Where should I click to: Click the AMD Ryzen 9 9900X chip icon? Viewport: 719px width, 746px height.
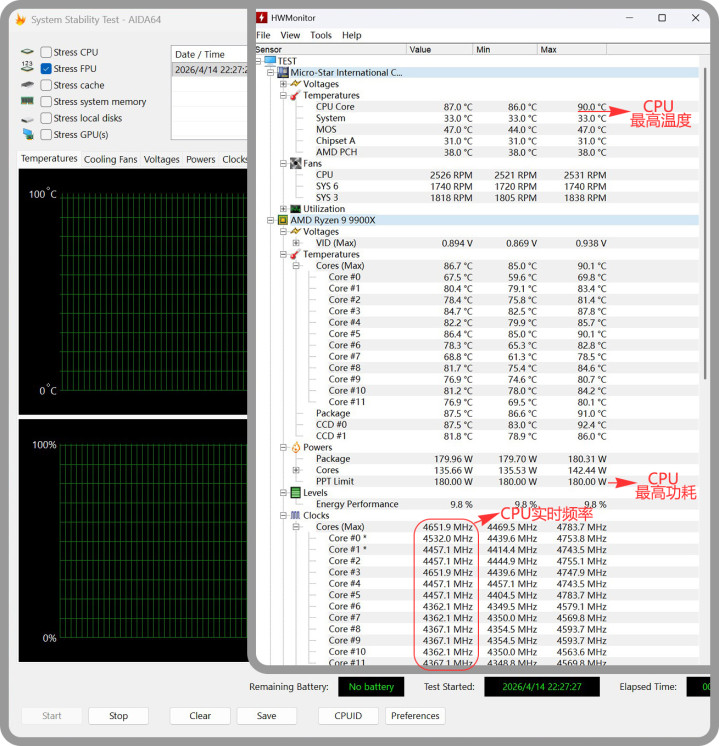pyautogui.click(x=283, y=220)
